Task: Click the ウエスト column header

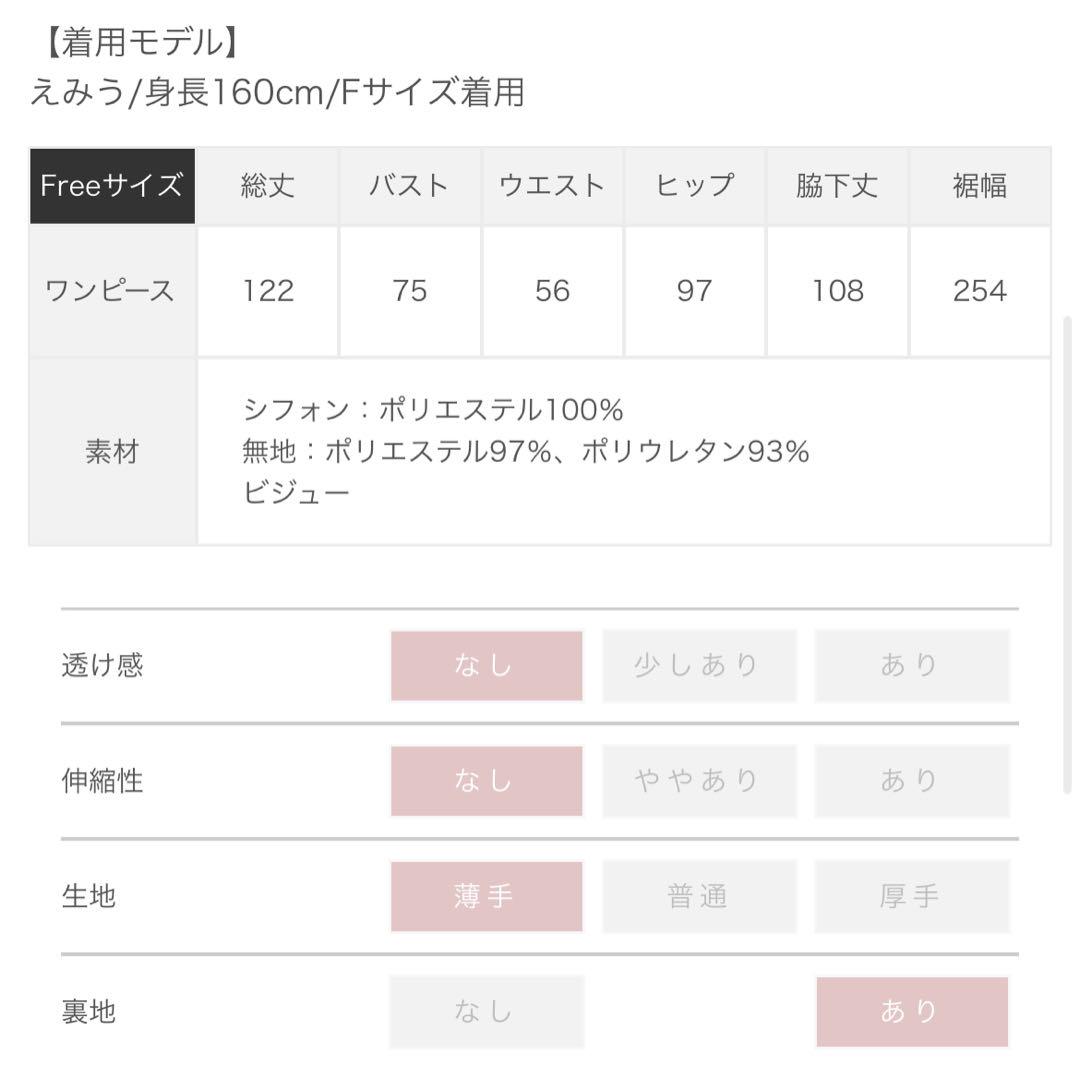Action: tap(552, 186)
